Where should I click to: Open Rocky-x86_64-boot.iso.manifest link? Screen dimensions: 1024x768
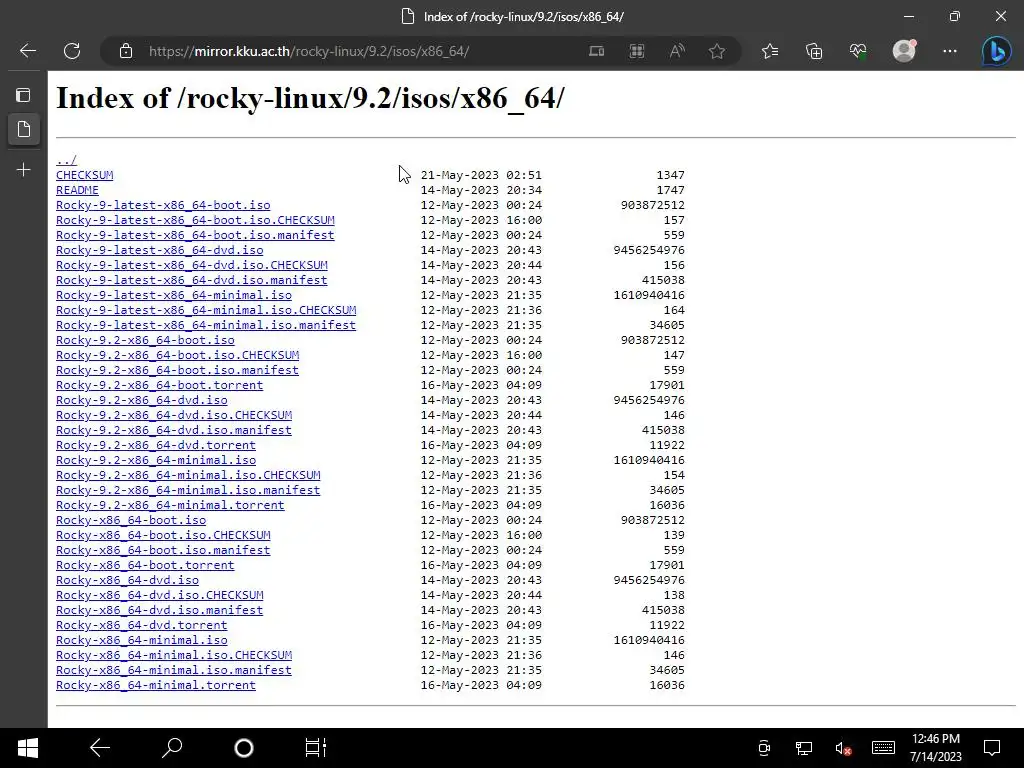point(163,551)
